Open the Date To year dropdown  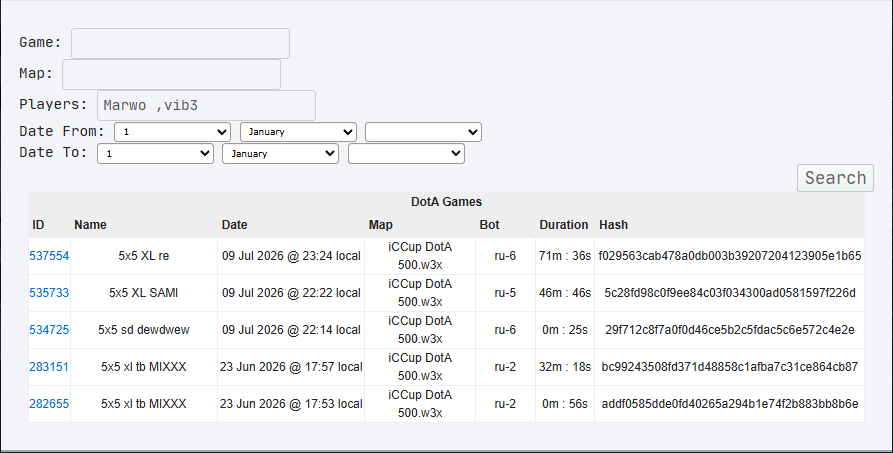coord(406,153)
